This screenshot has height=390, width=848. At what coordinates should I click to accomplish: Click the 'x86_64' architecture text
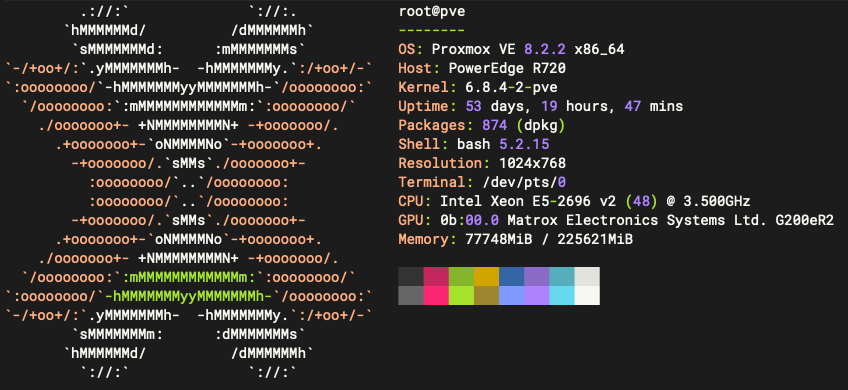[599, 50]
